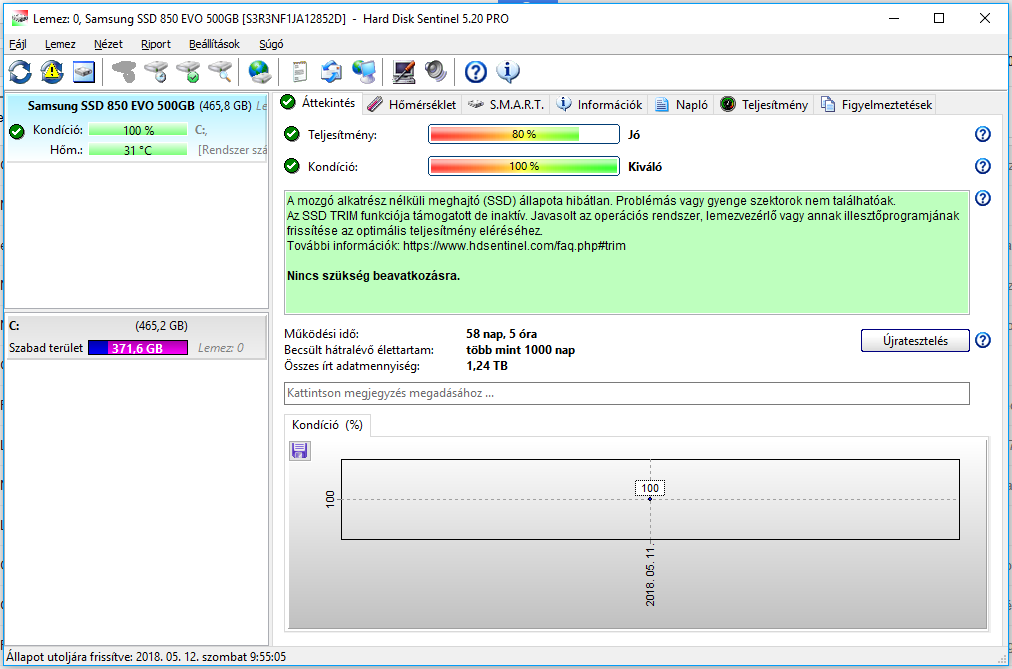Click the notepad report toolbar icon
Screen dimensions: 1012x669
point(299,72)
